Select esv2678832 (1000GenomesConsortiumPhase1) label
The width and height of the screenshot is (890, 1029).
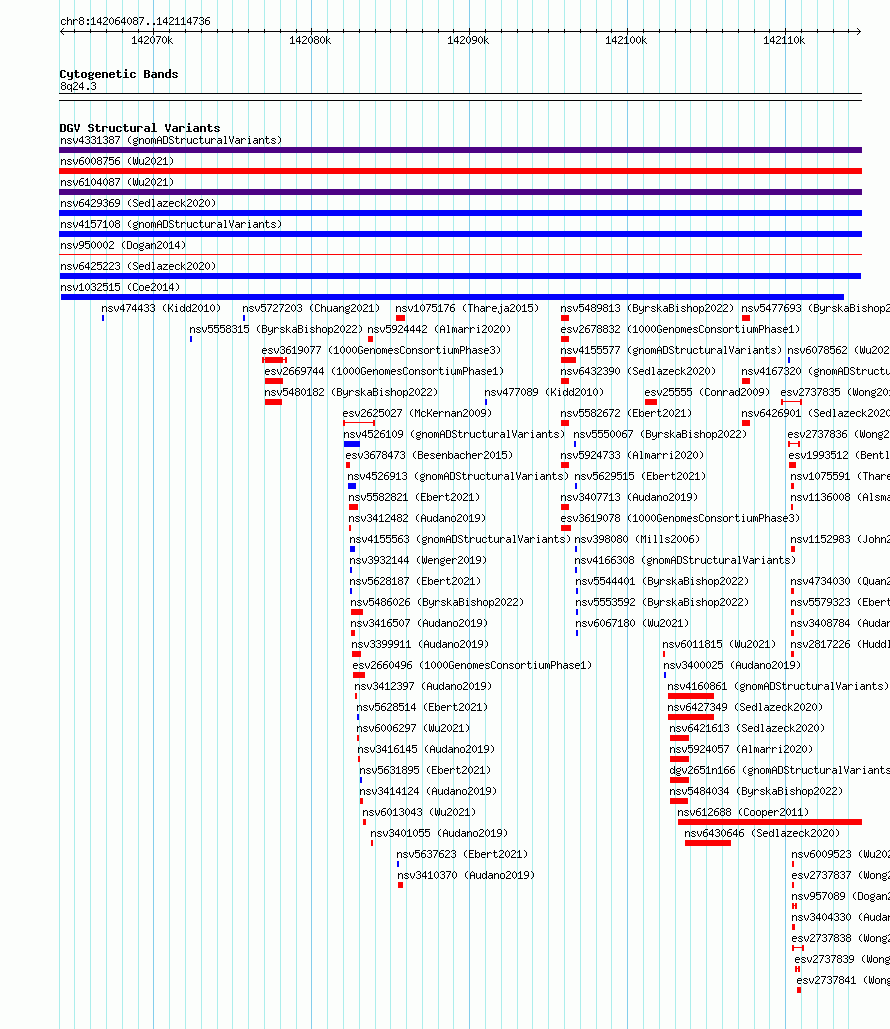[x=680, y=329]
